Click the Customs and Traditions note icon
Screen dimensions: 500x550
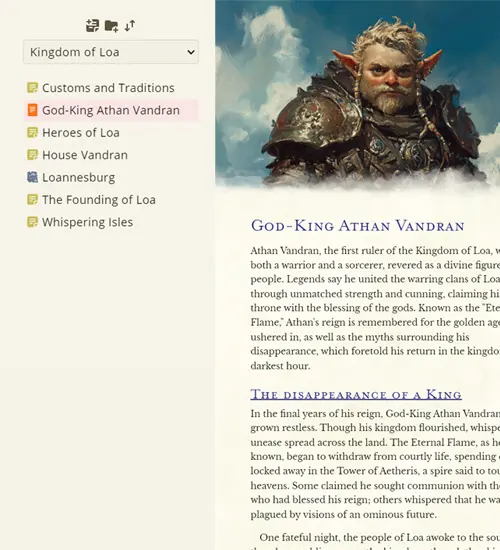point(32,88)
